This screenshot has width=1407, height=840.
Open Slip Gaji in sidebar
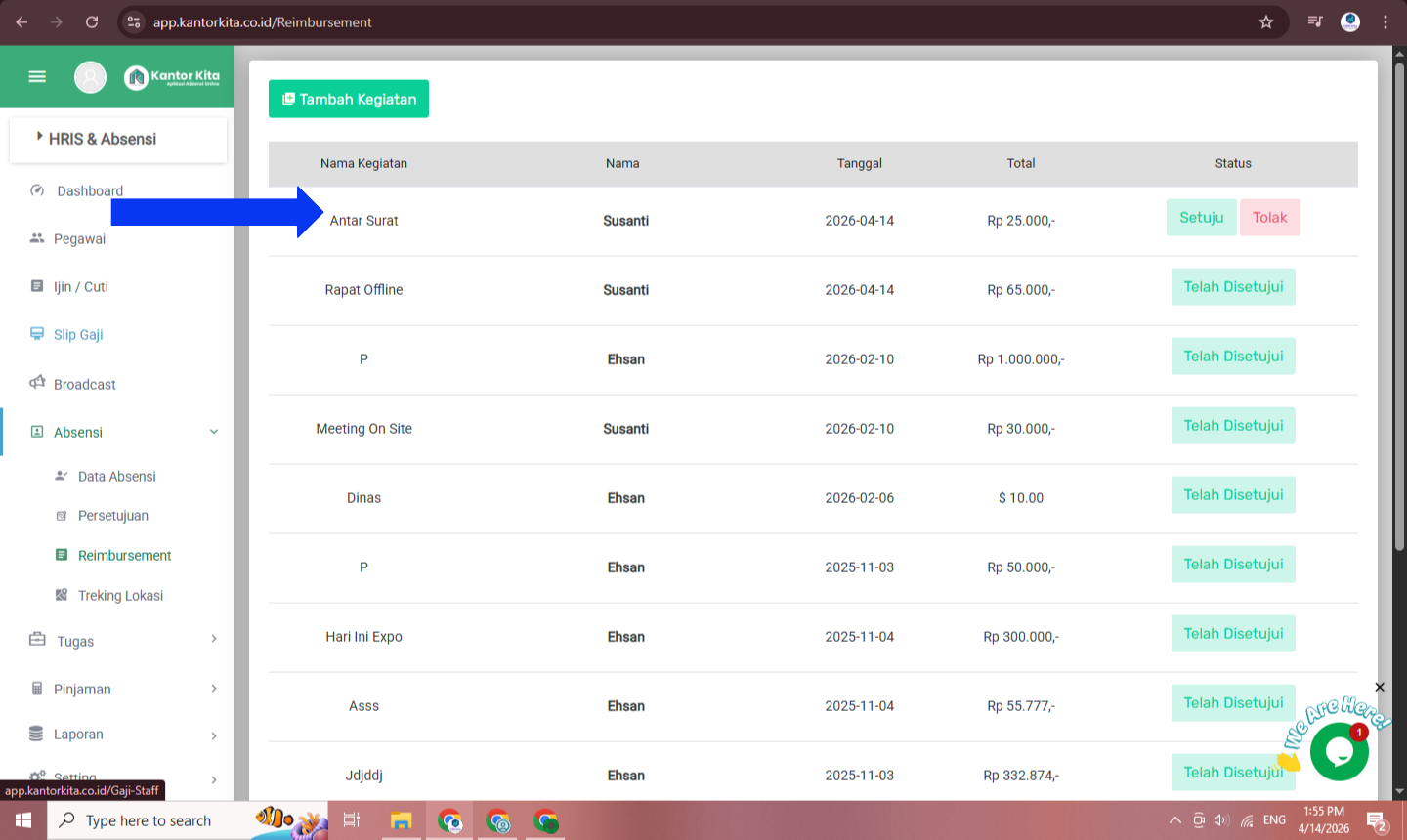pyautogui.click(x=78, y=334)
